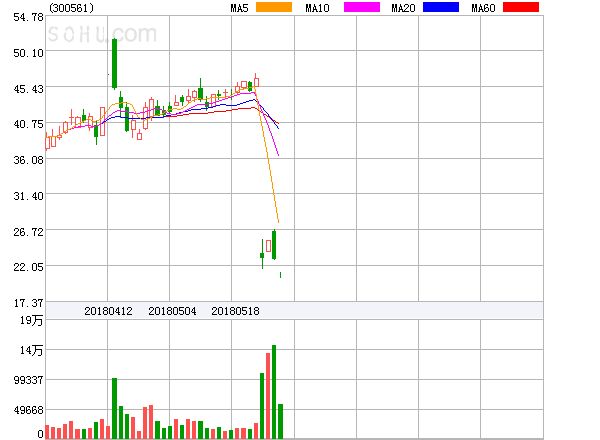This screenshot has width=600, height=440.
Task: Click the green volume bar reaching 99337
Action: [x=114, y=408]
